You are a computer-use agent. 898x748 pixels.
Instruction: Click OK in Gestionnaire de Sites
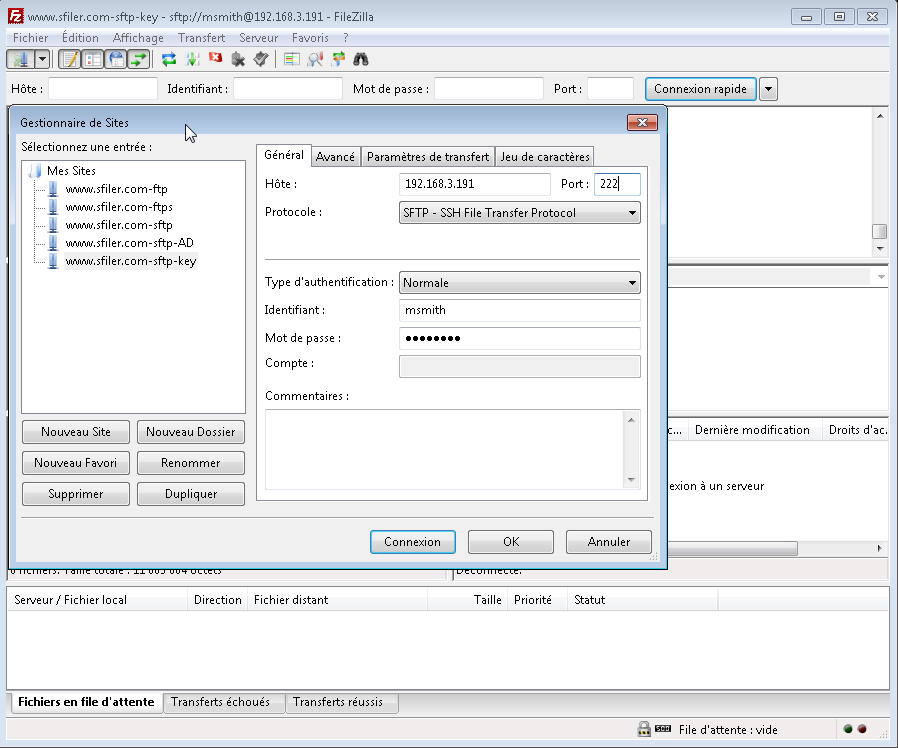pyautogui.click(x=511, y=542)
